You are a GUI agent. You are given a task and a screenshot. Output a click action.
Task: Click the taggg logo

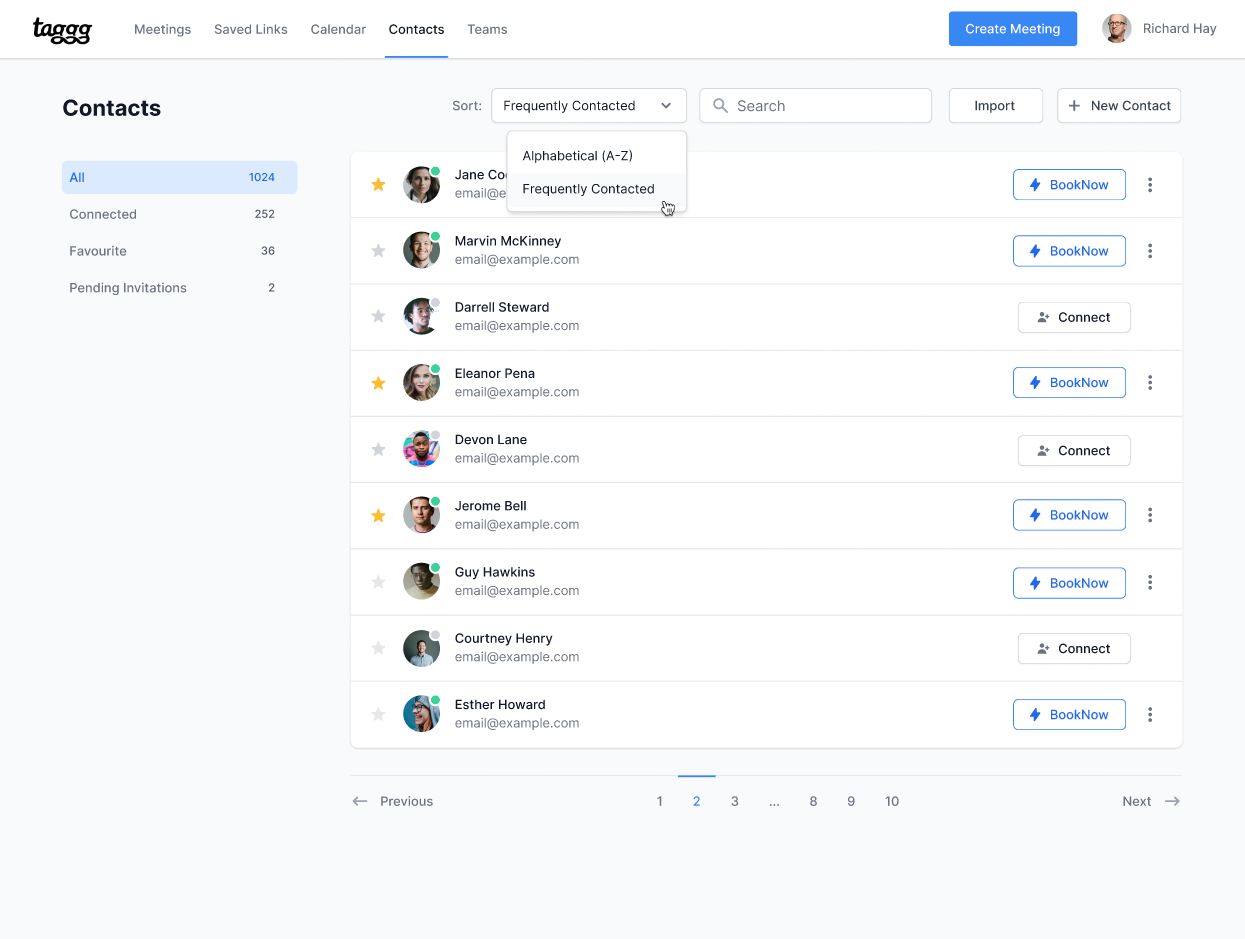[62, 30]
